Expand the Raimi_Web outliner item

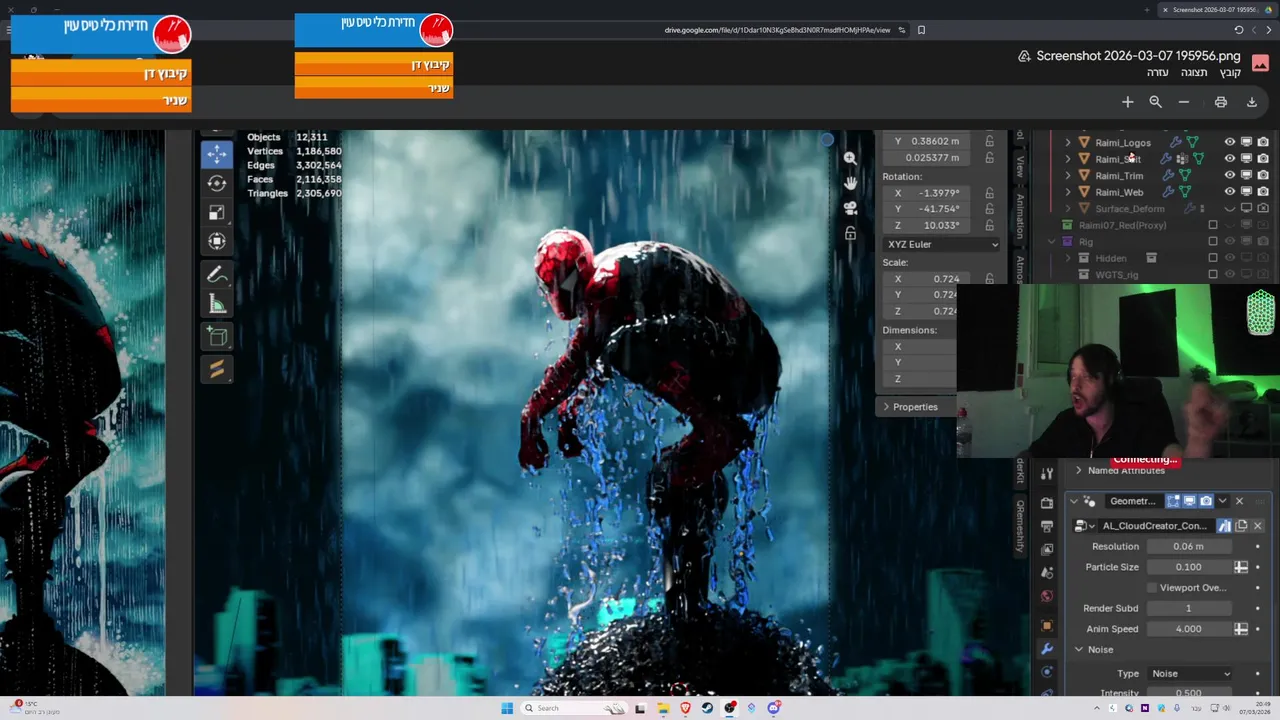(x=1068, y=192)
